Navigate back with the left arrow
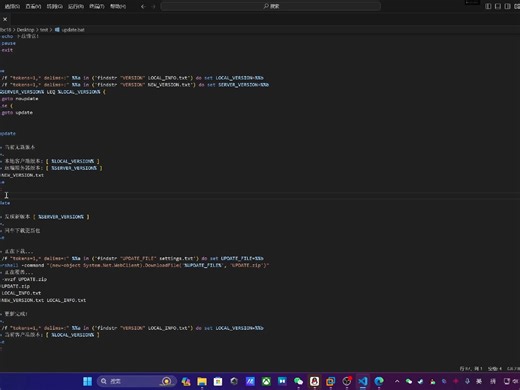The height and width of the screenshot is (390, 520). 143,6
